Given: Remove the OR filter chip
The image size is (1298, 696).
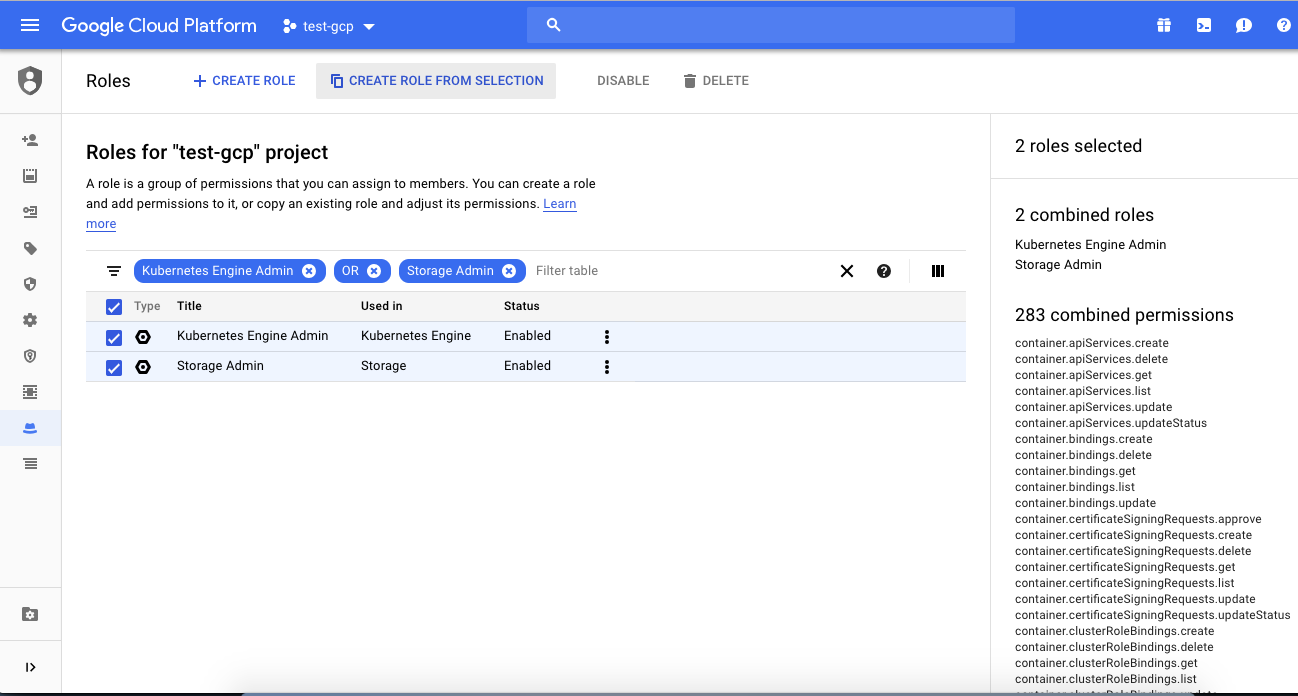Looking at the screenshot, I should 374,271.
